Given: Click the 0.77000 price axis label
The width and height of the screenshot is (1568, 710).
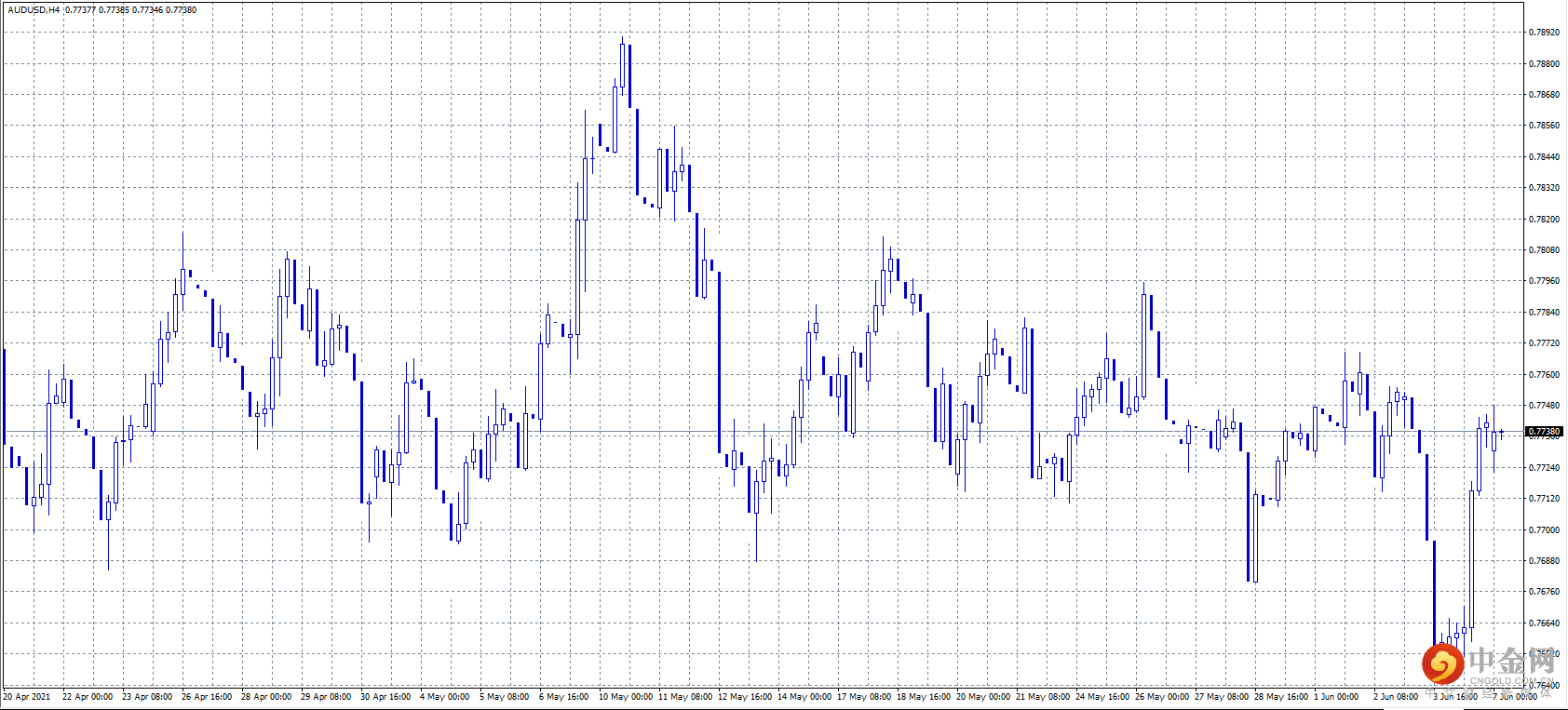Looking at the screenshot, I should (x=1544, y=530).
